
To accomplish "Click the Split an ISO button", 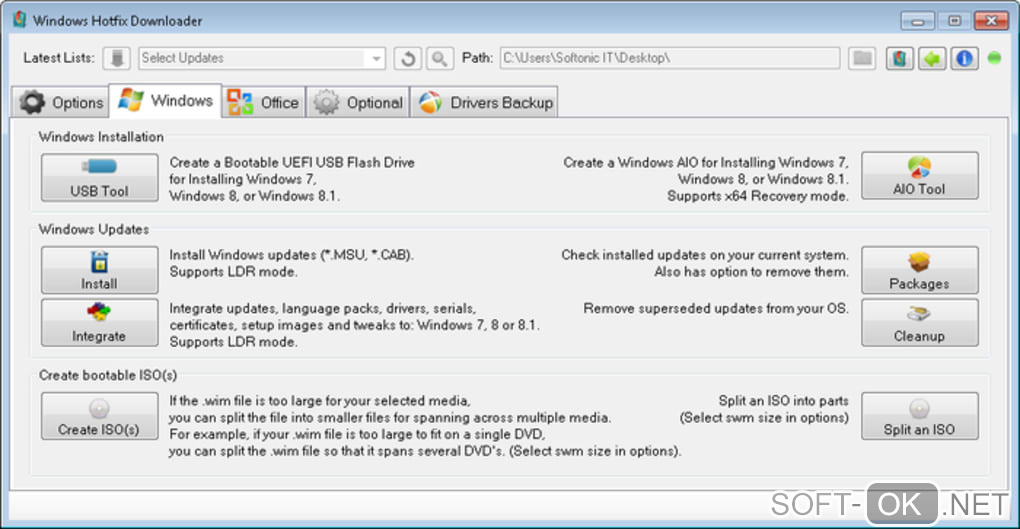I will [x=920, y=416].
